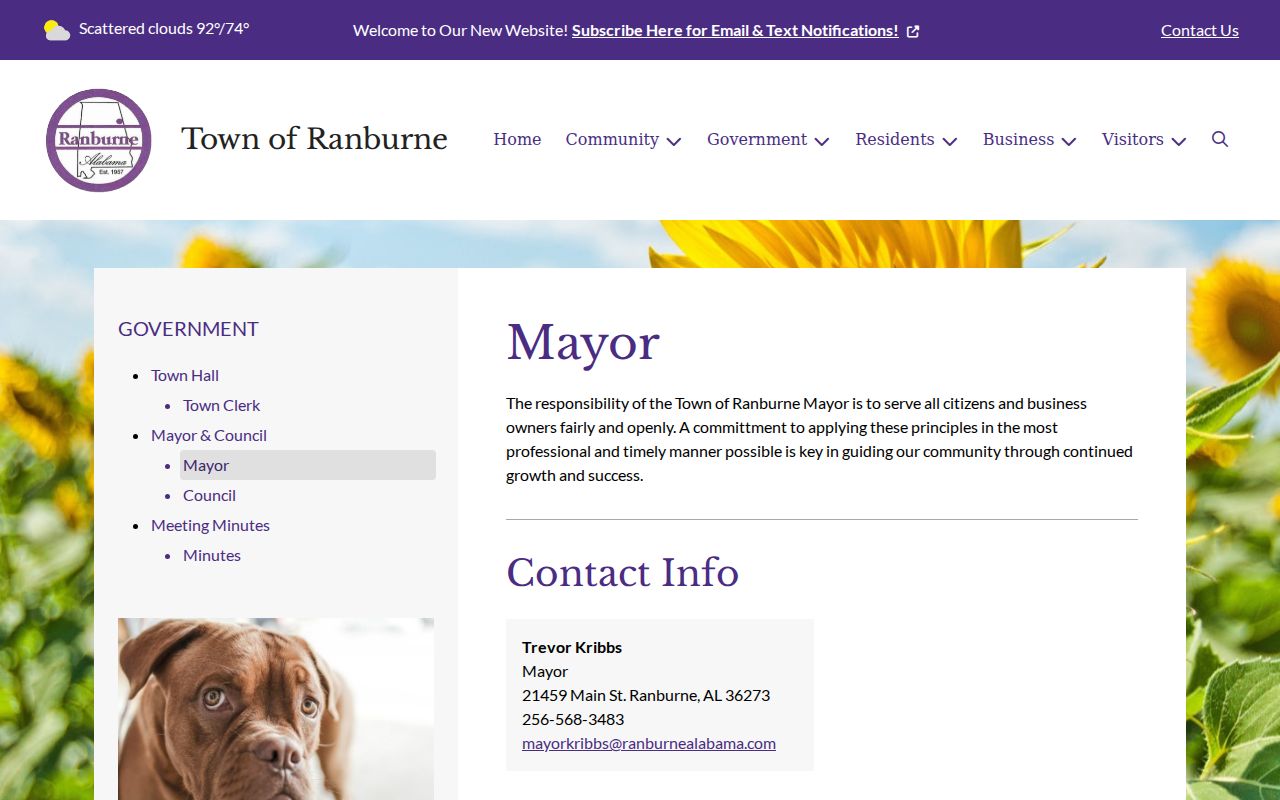Click the Contact Us link

coord(1200,30)
